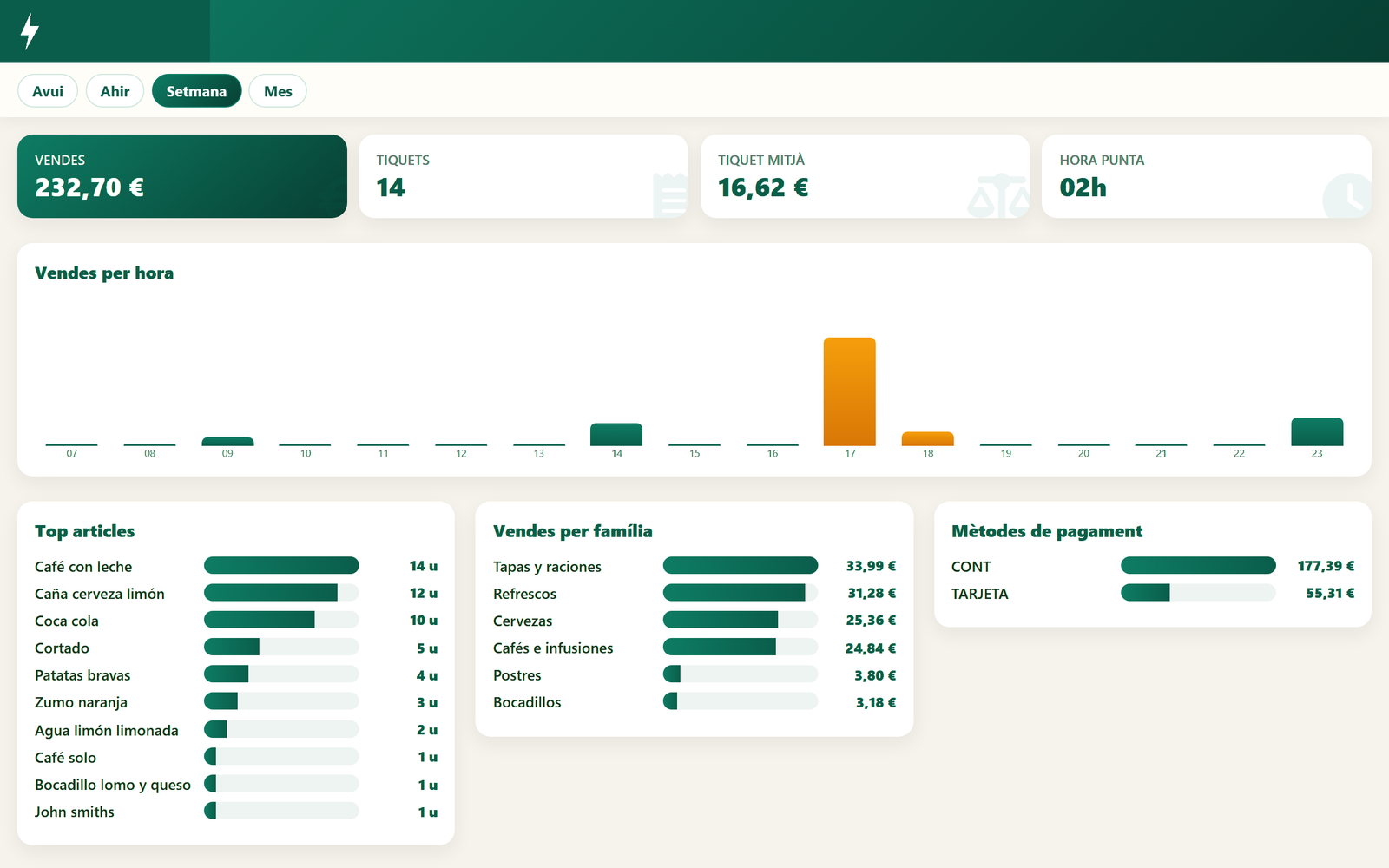Viewport: 1389px width, 868px height.
Task: Click the Tiquet mitjà 16,62 € value
Action: pos(763,187)
